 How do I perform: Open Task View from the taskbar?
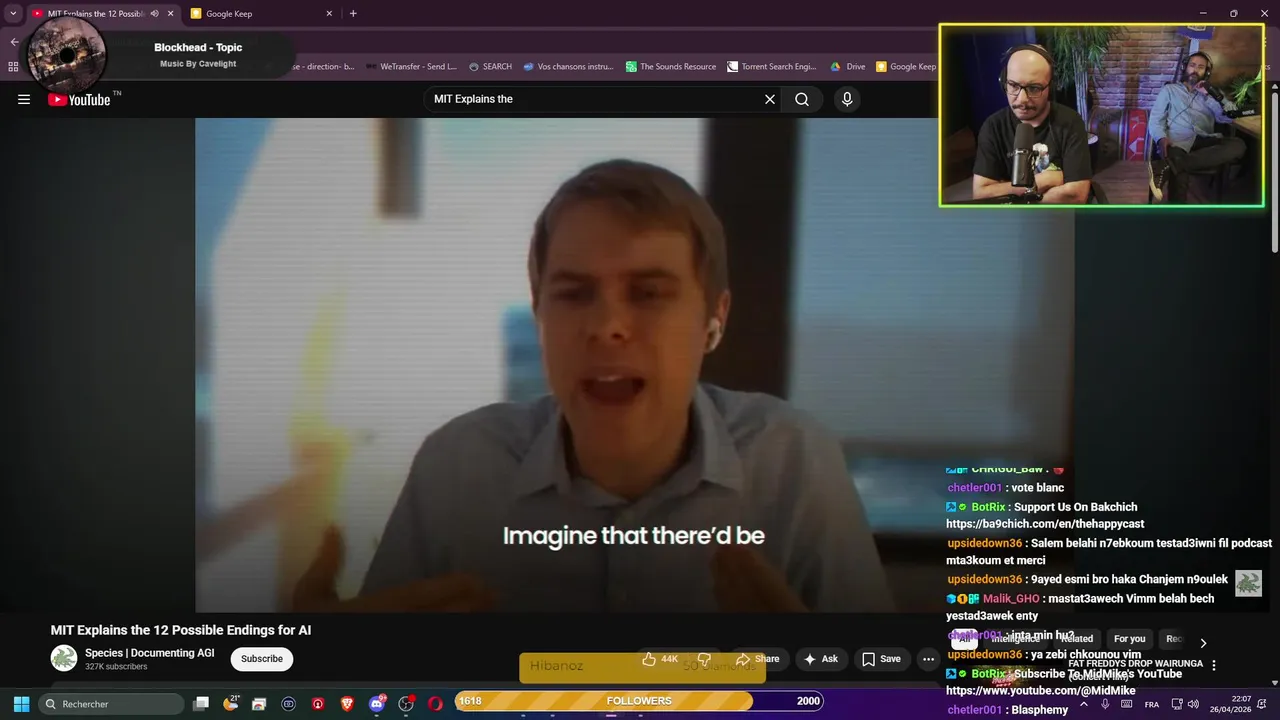[x=201, y=704]
